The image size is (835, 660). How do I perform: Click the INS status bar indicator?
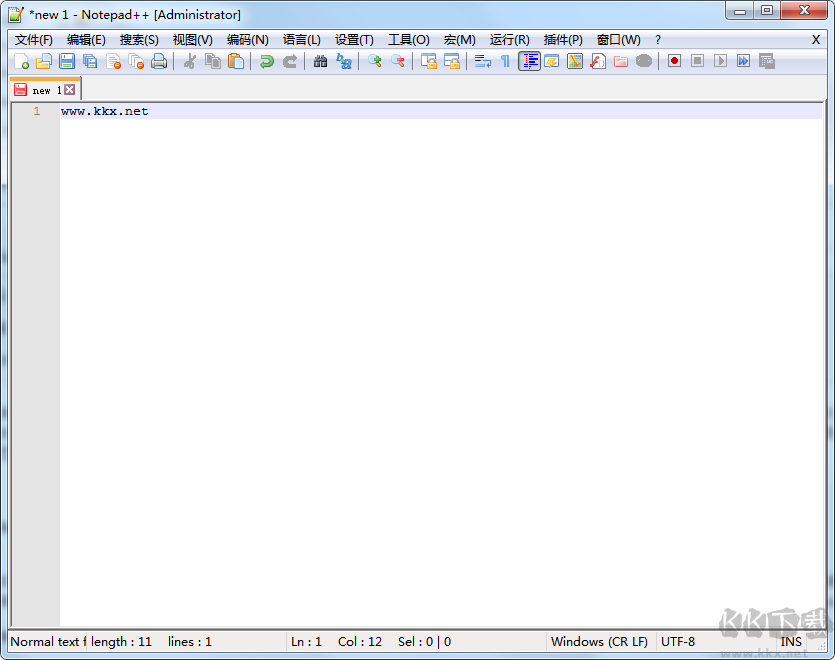tap(790, 641)
